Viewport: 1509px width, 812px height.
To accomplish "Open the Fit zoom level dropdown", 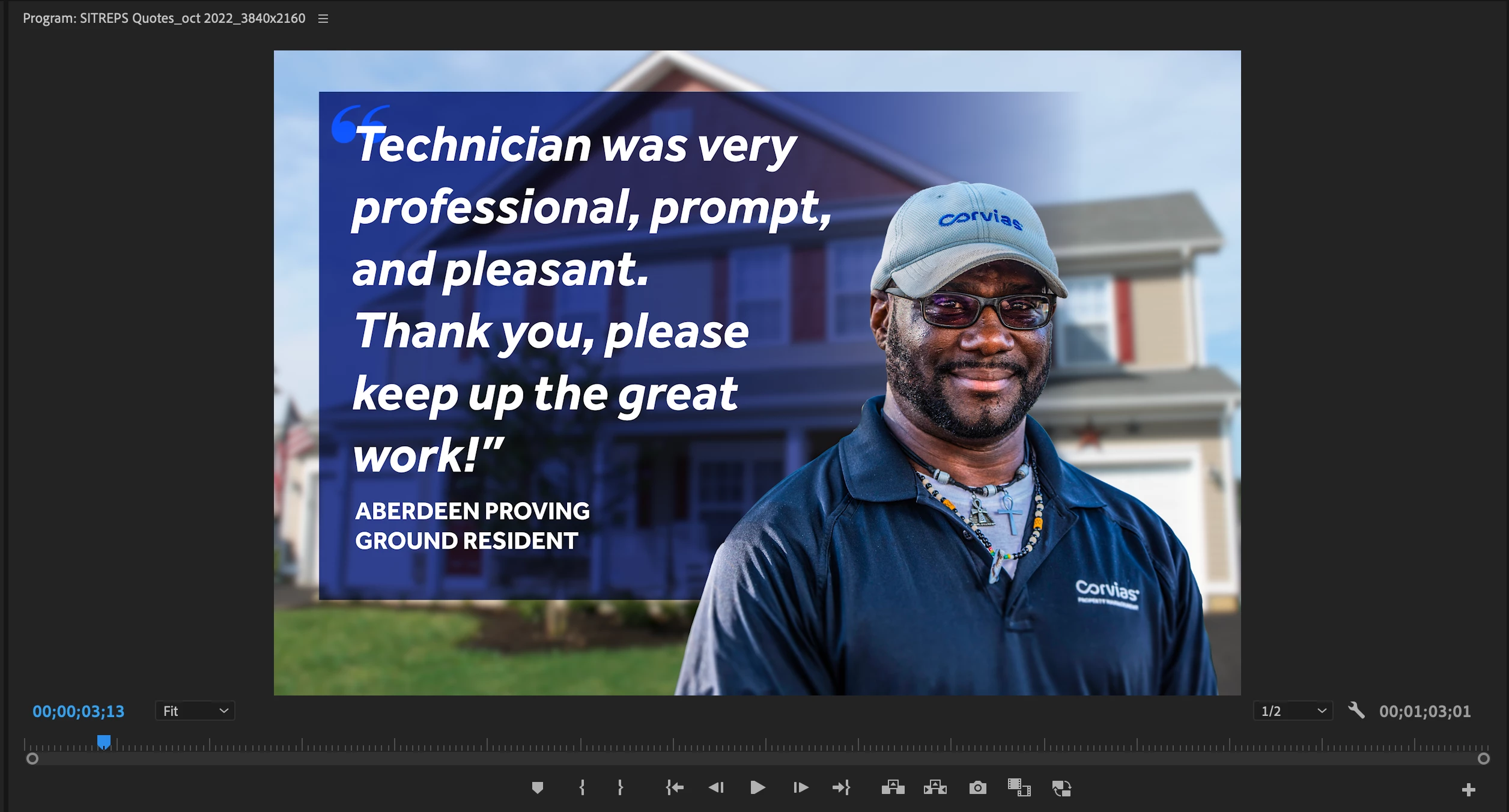I will [195, 711].
